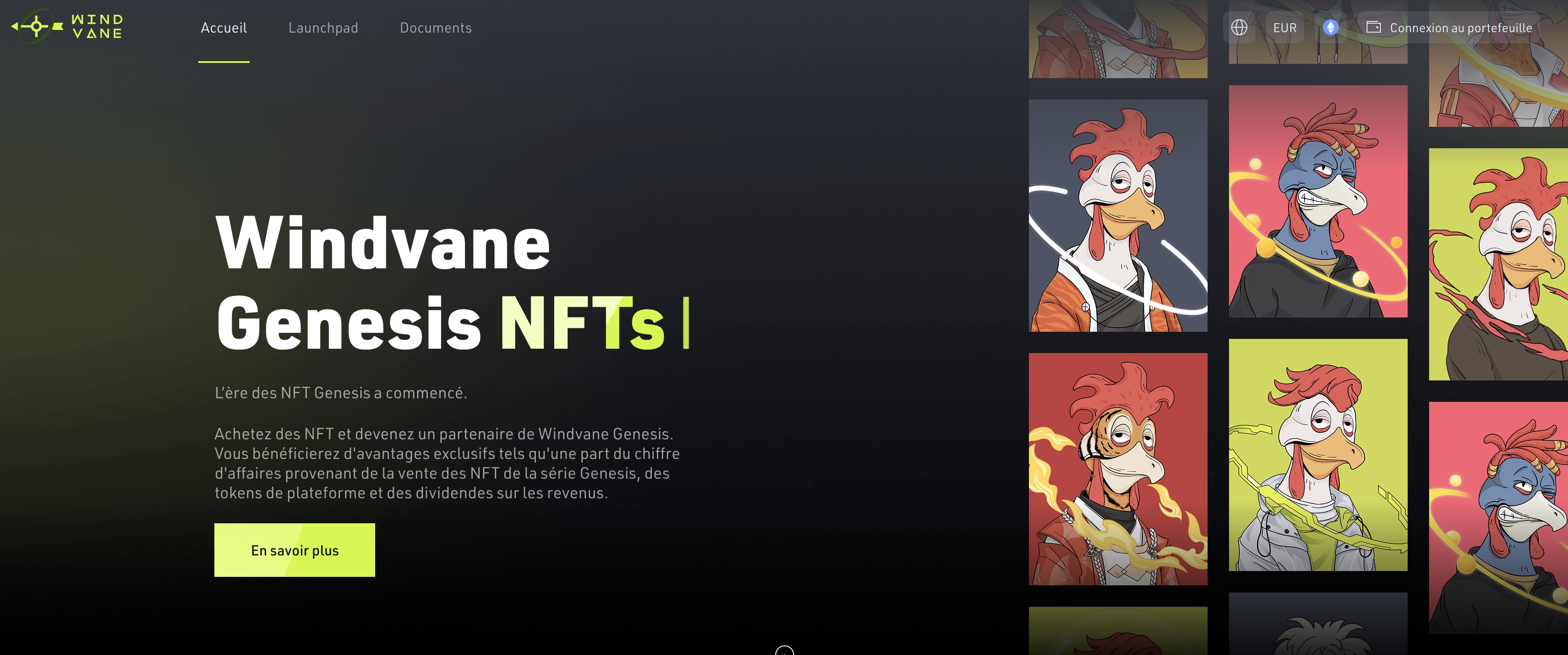Viewport: 1568px width, 655px height.
Task: Click the Windvane logo
Action: pos(67,27)
